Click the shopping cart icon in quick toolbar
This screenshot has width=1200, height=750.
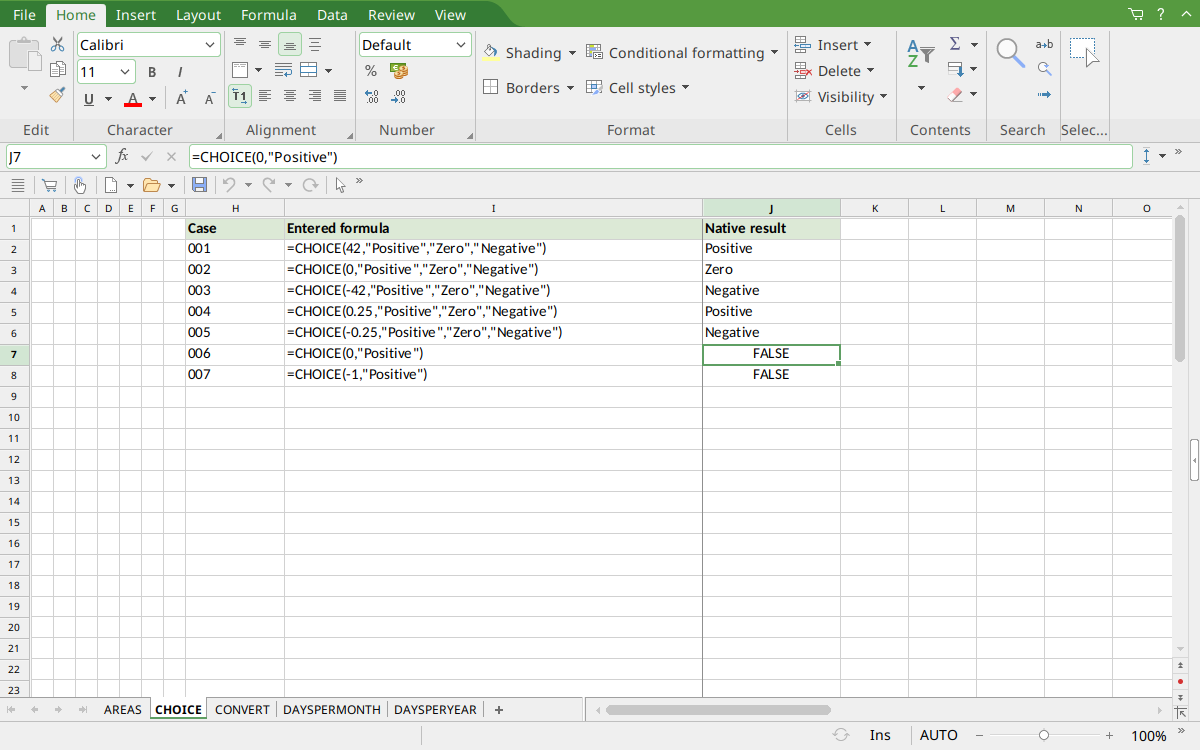click(x=48, y=185)
